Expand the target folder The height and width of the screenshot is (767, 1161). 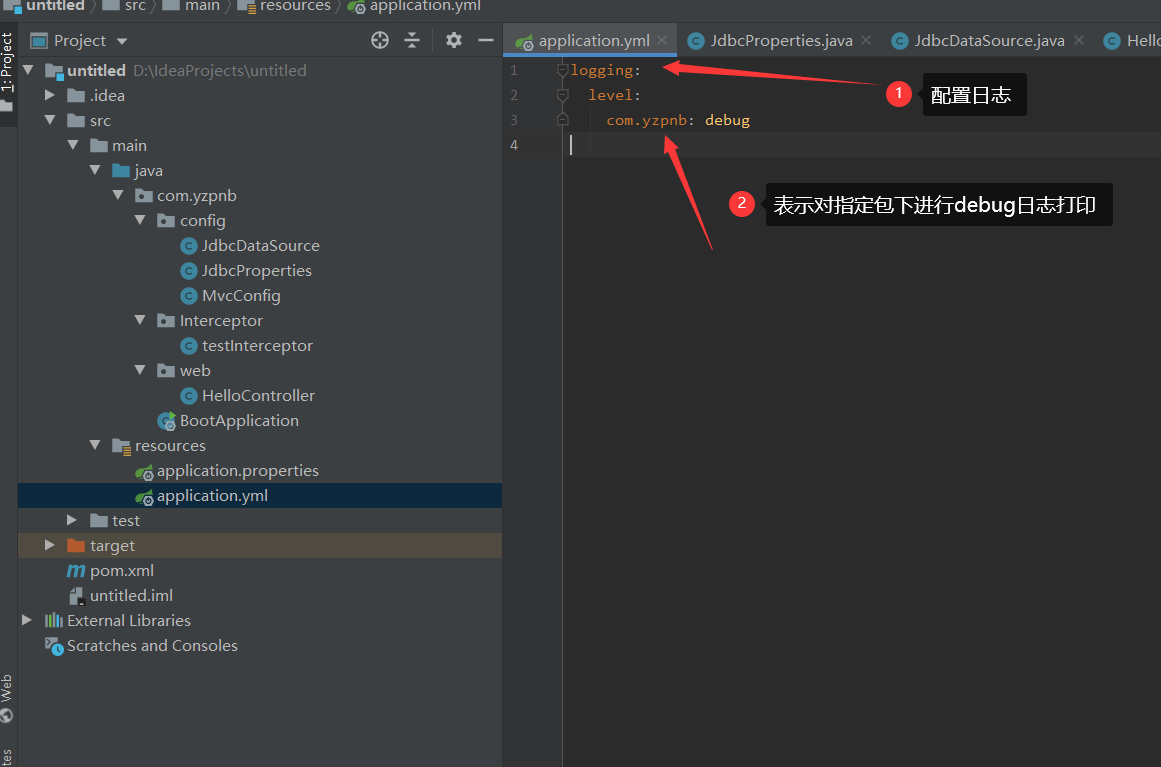[x=50, y=546]
